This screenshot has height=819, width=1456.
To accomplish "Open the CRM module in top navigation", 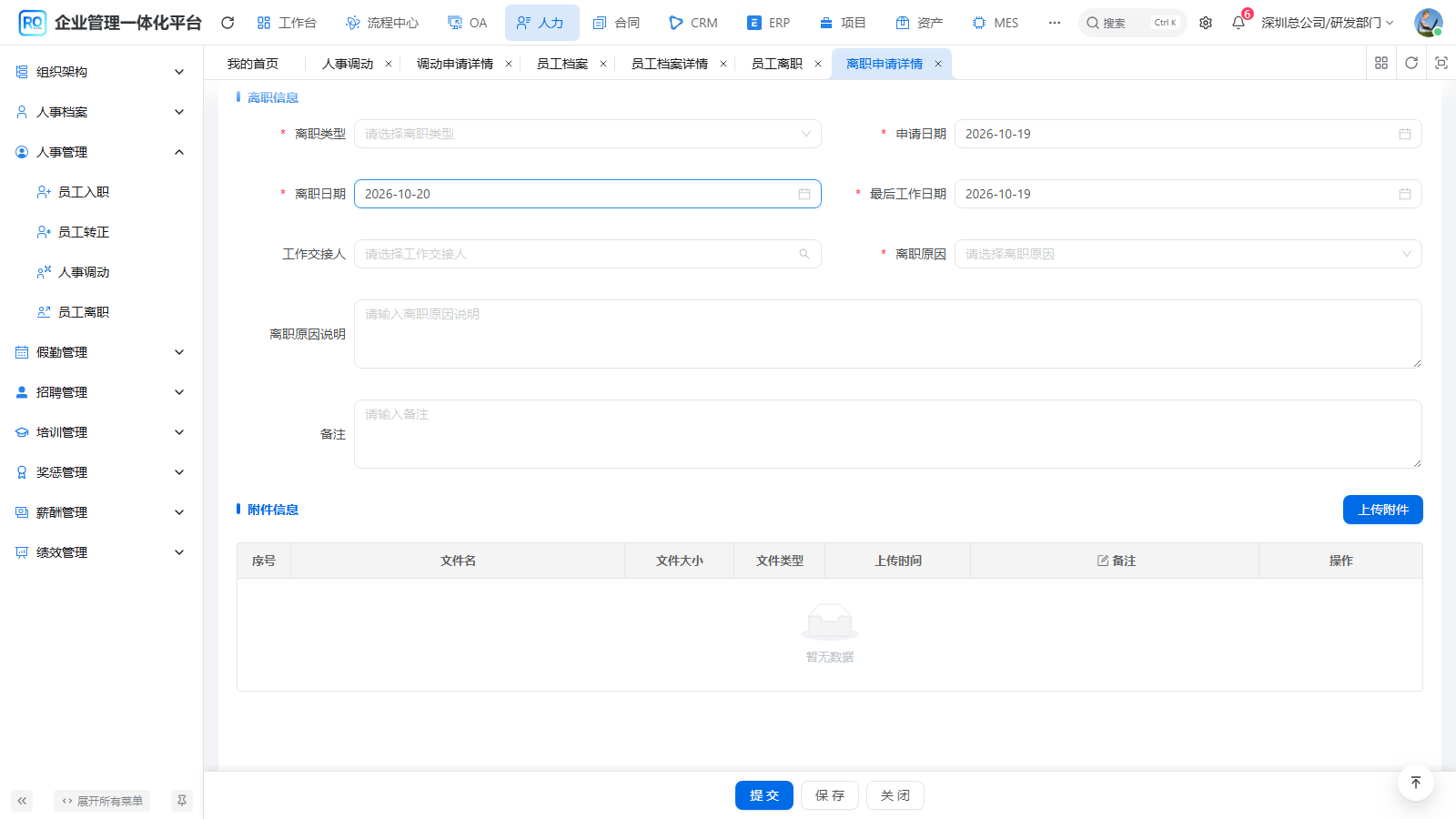I will point(693,23).
